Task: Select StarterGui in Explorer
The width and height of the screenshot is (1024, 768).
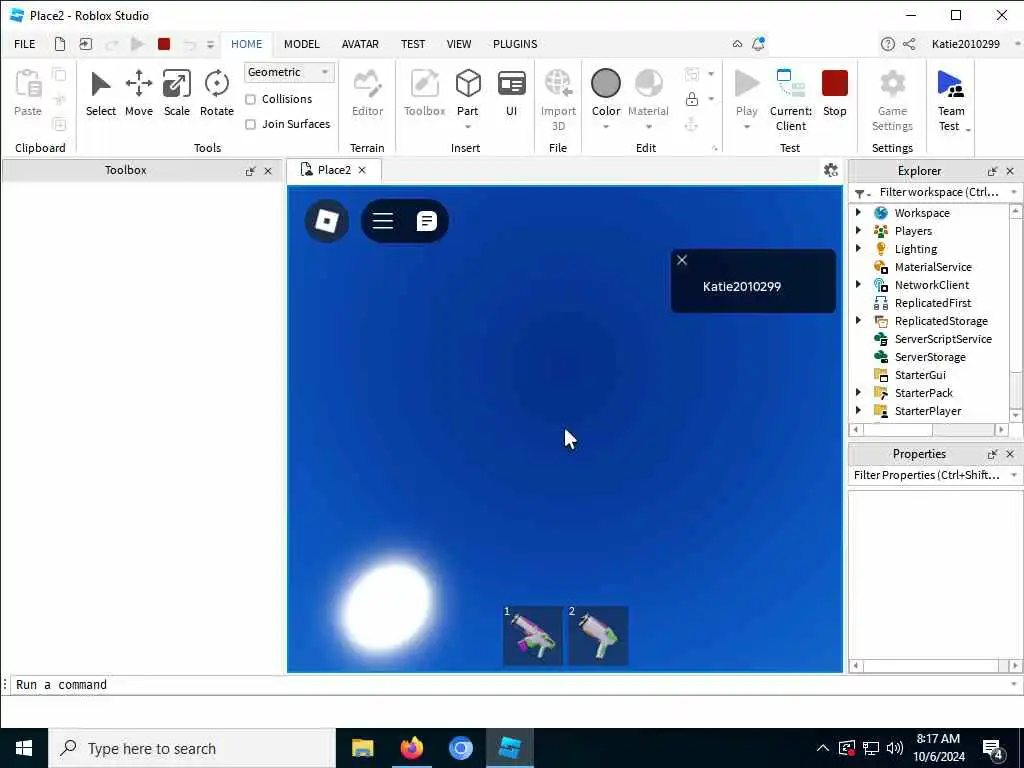Action: click(920, 374)
